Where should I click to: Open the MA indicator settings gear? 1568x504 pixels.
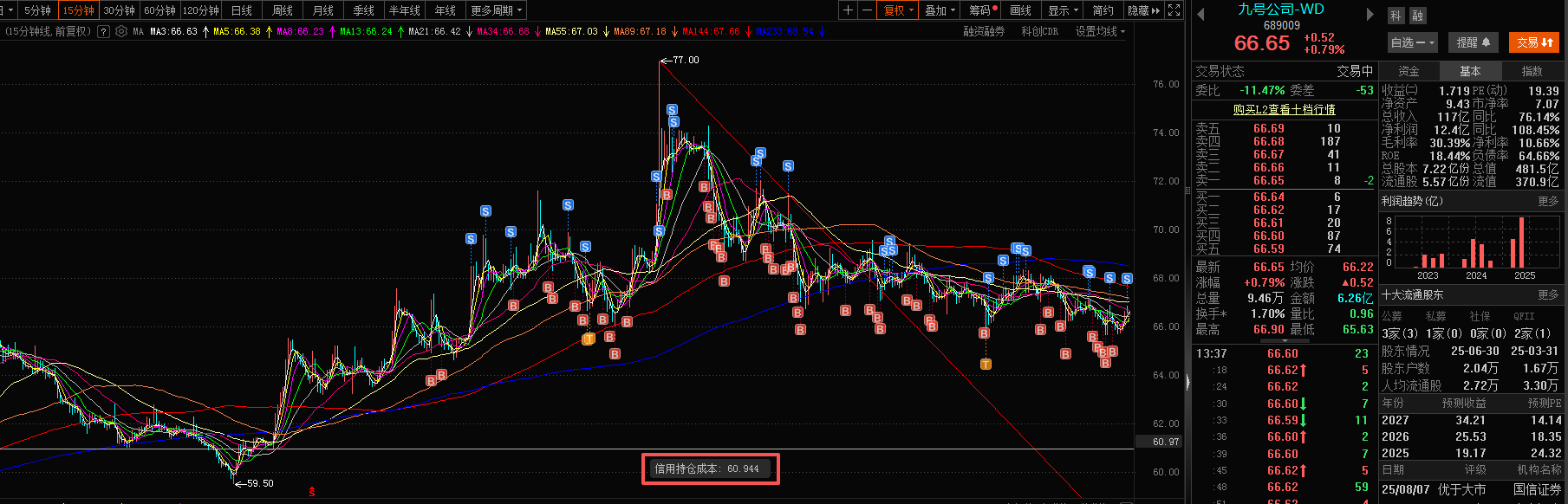click(121, 31)
